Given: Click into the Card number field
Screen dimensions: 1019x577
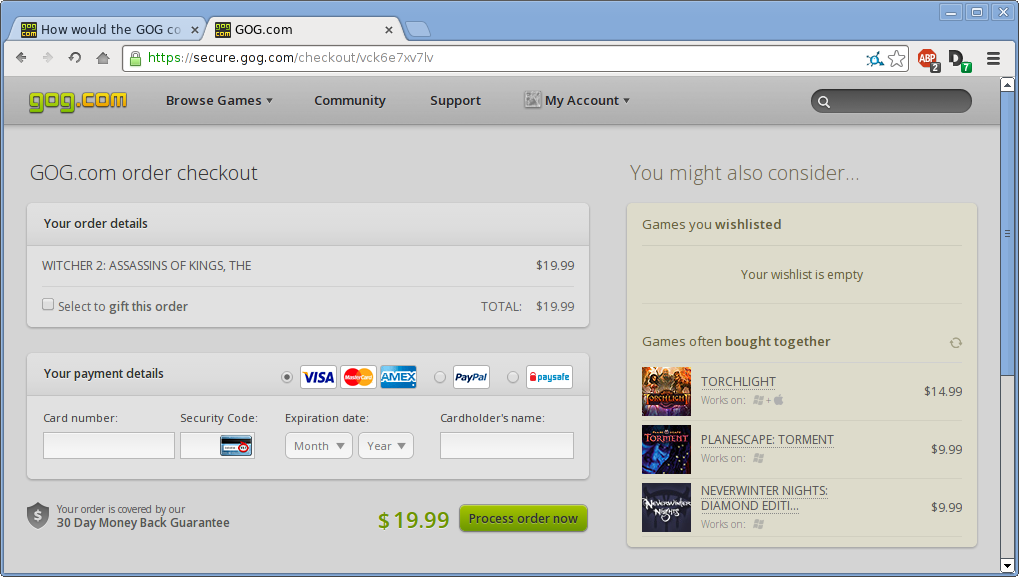Looking at the screenshot, I should [109, 446].
